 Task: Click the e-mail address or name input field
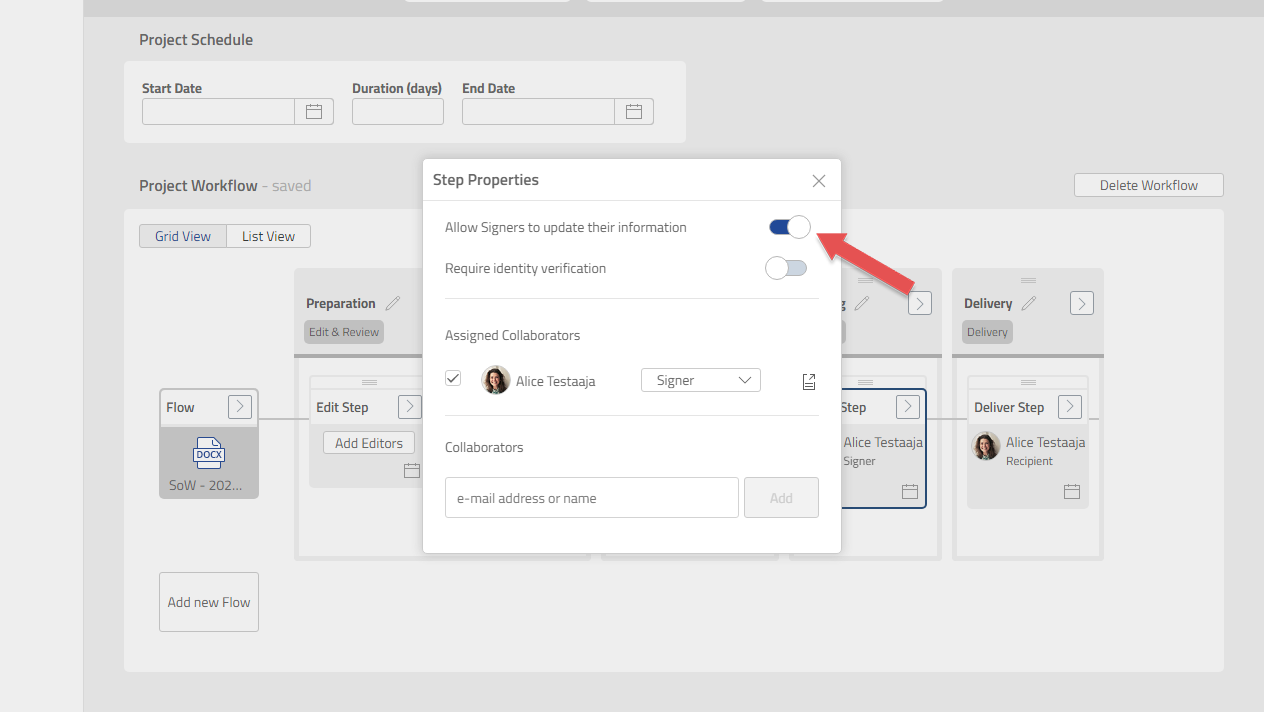coord(591,497)
